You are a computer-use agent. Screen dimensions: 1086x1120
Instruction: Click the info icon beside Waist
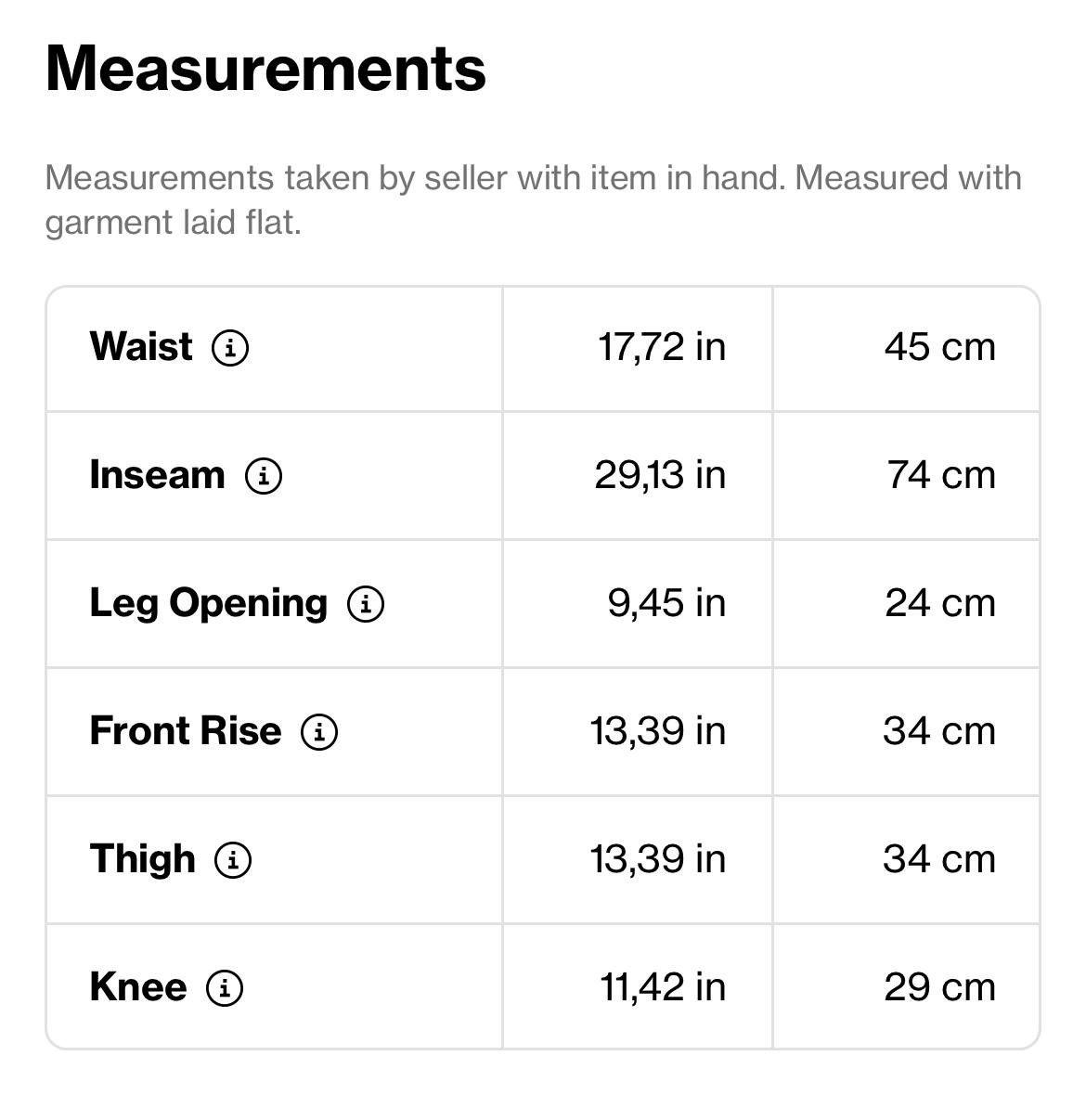click(x=230, y=348)
